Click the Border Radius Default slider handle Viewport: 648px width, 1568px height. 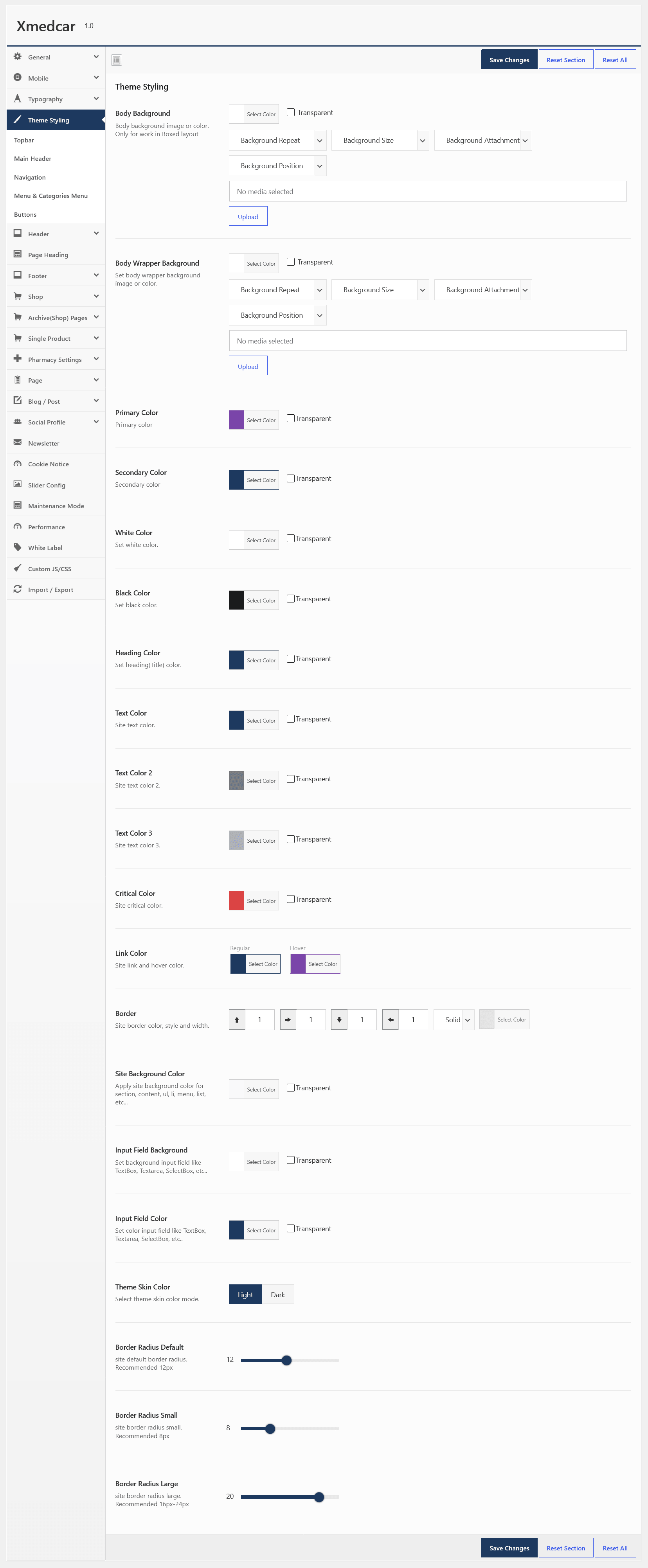(x=287, y=1360)
